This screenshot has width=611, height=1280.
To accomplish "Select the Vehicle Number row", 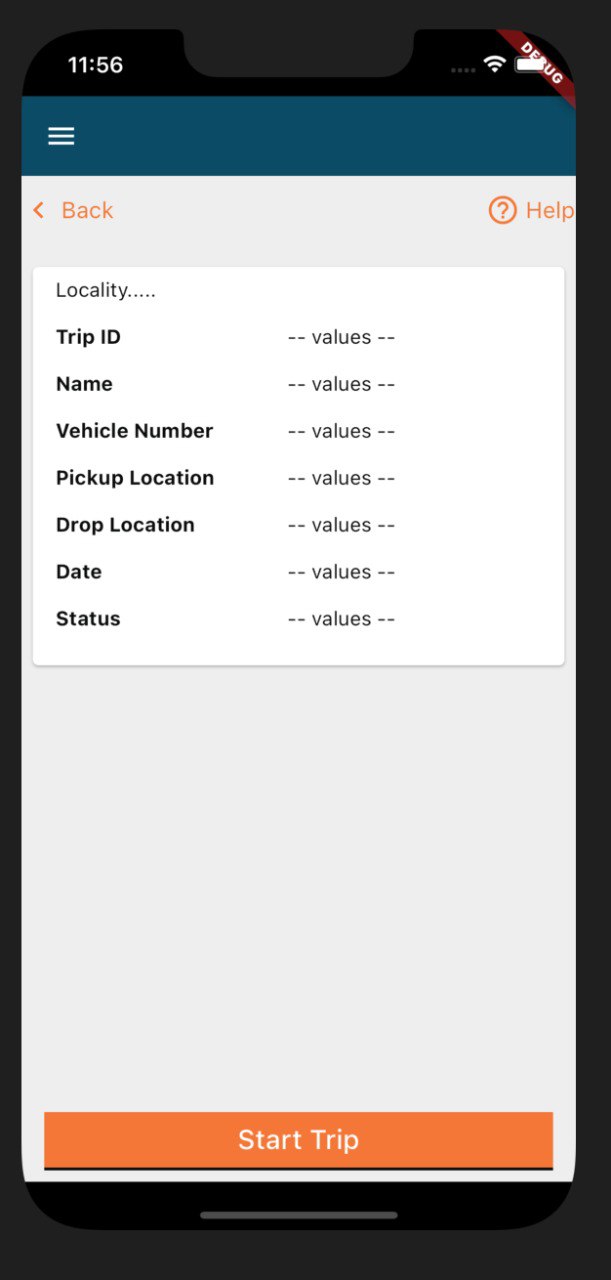I will coord(341,431).
